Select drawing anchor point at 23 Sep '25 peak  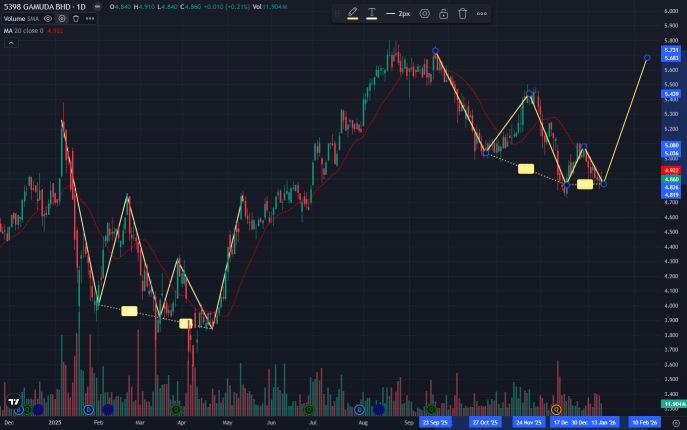435,51
